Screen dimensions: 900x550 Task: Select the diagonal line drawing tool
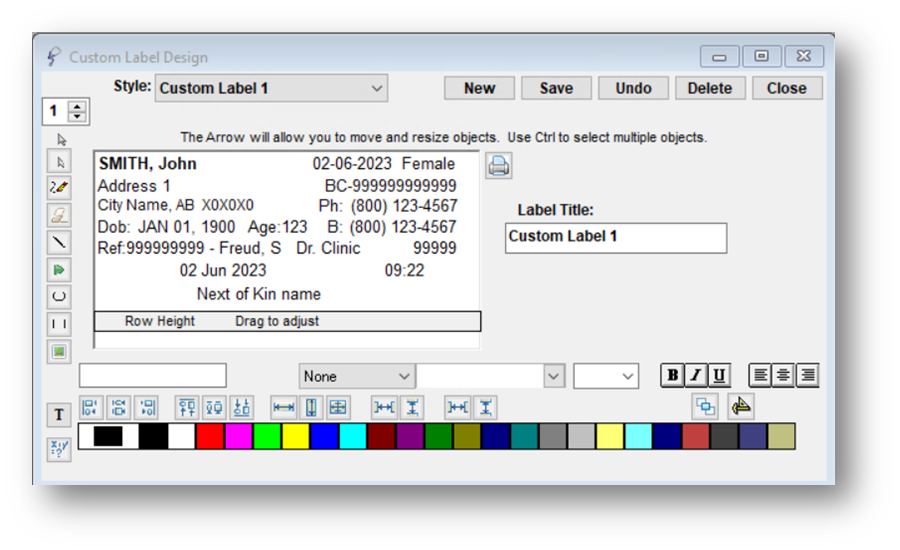60,242
